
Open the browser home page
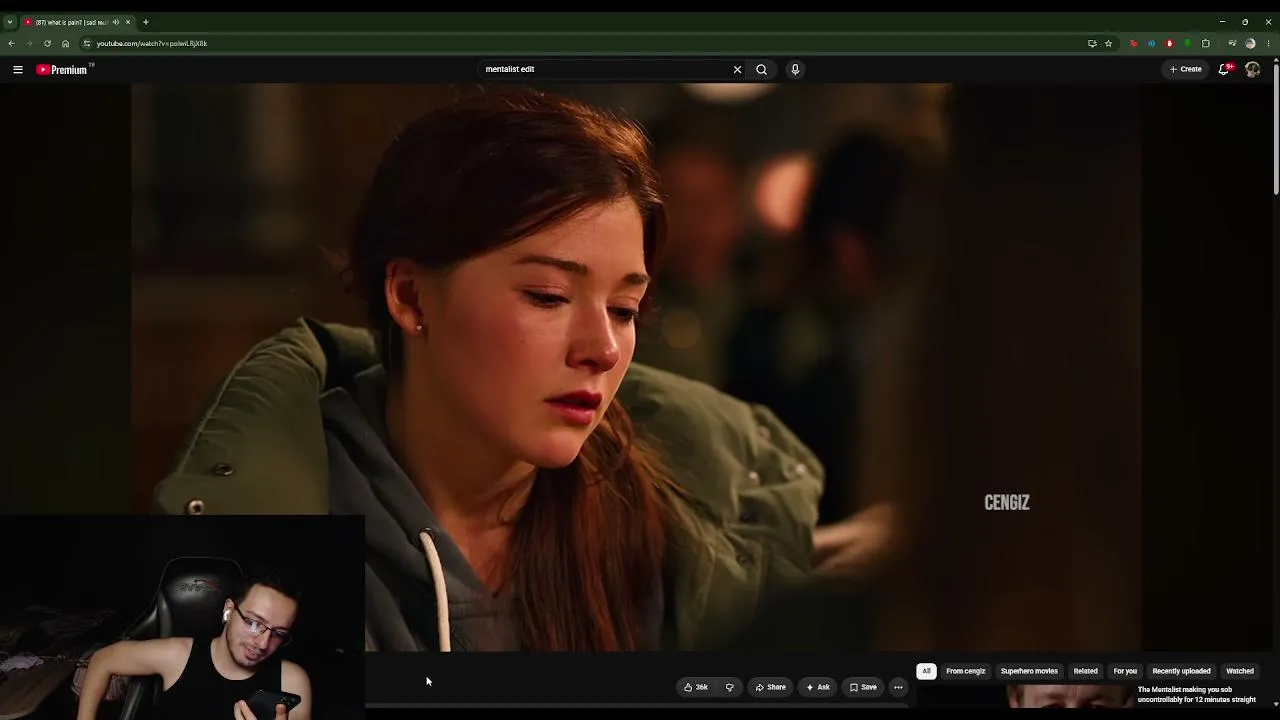coord(65,43)
